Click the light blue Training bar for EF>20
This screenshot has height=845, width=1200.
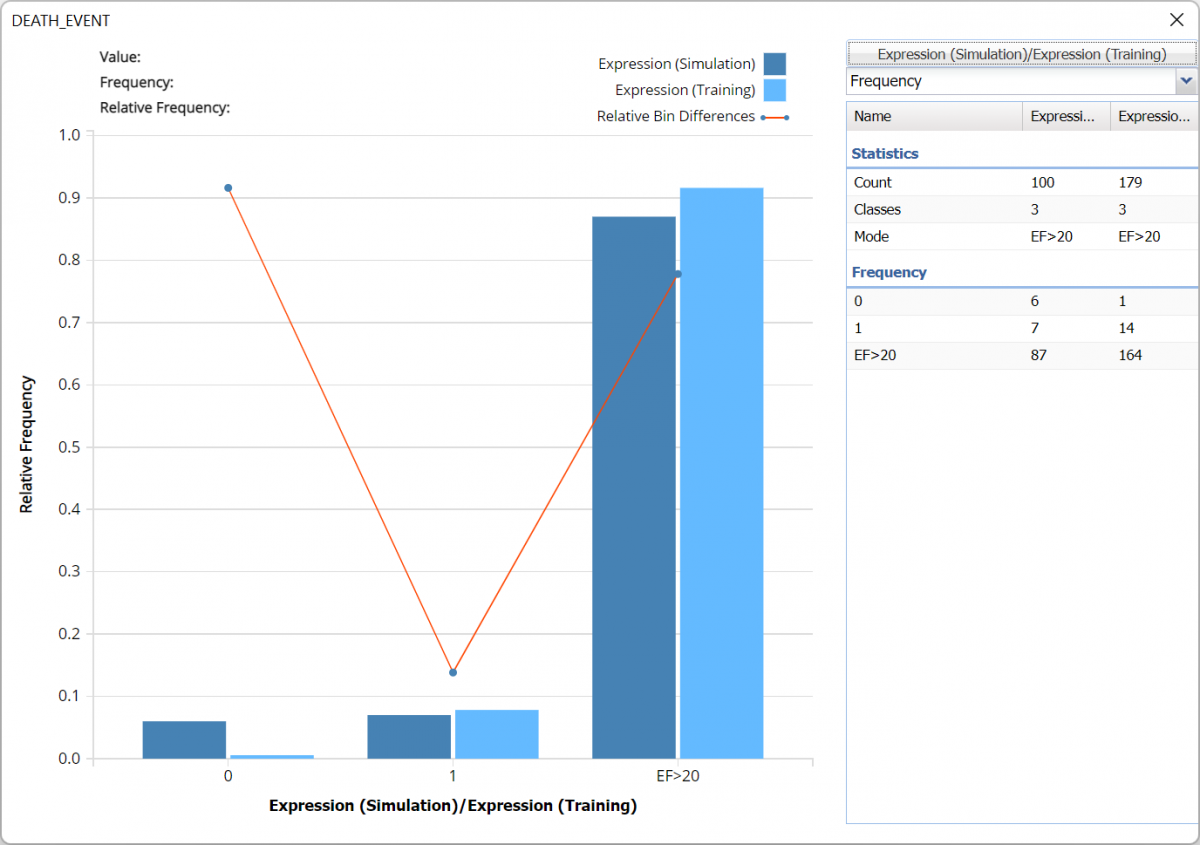[x=721, y=475]
